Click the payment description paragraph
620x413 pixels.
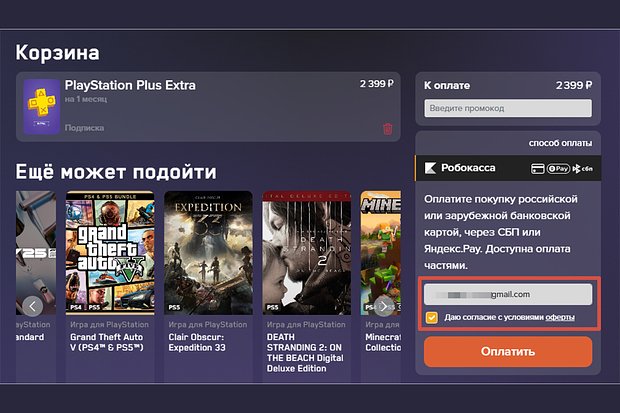(501, 232)
